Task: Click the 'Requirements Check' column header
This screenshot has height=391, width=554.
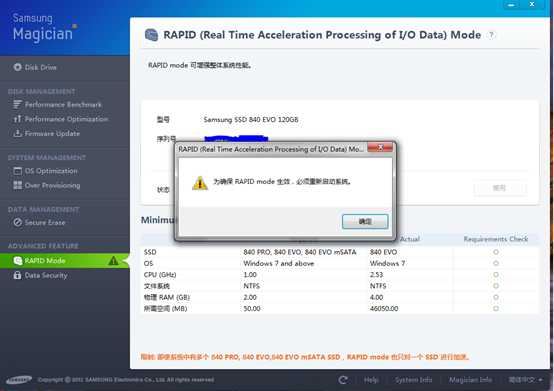Action: pyautogui.click(x=496, y=239)
